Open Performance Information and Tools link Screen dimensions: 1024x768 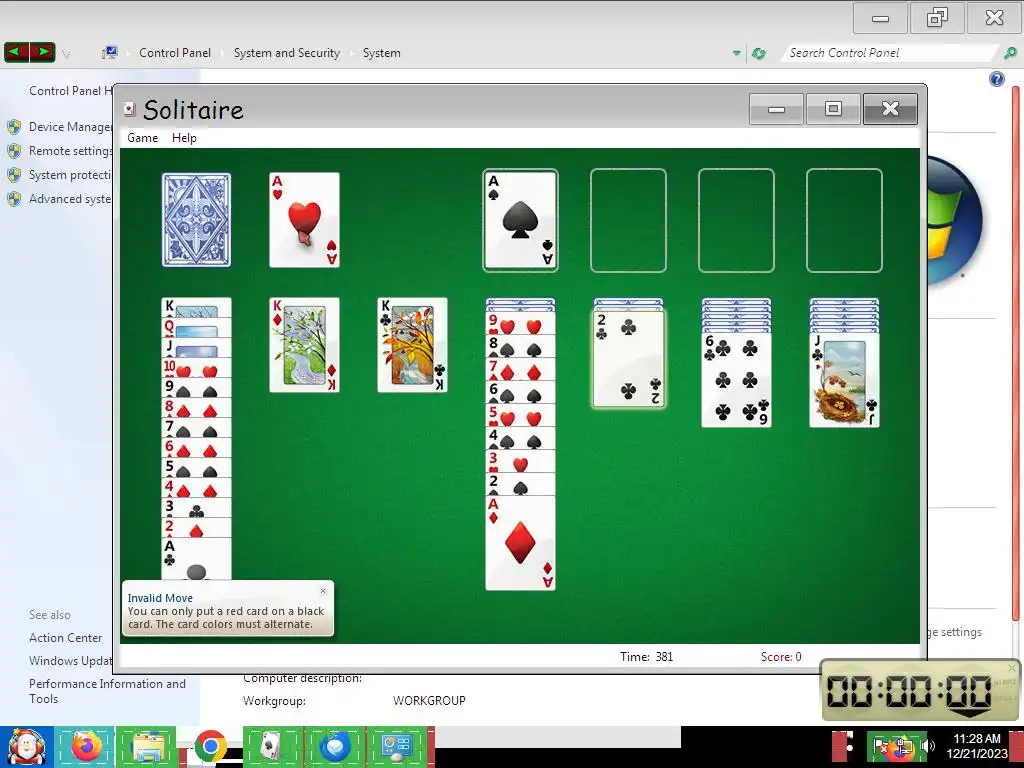[x=107, y=691]
